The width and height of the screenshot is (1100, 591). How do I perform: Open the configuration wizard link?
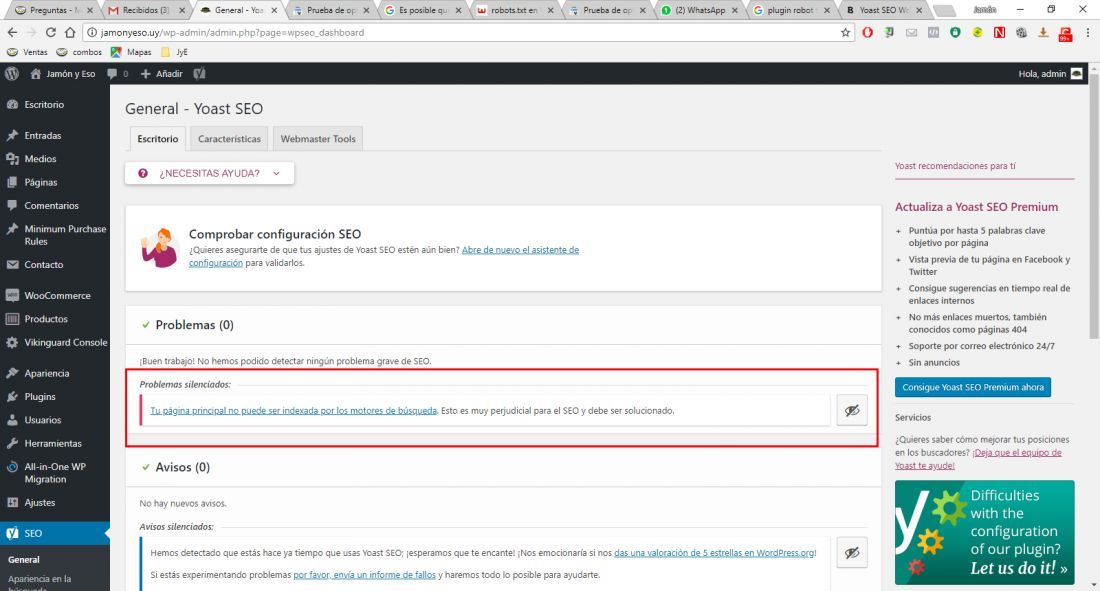384,256
